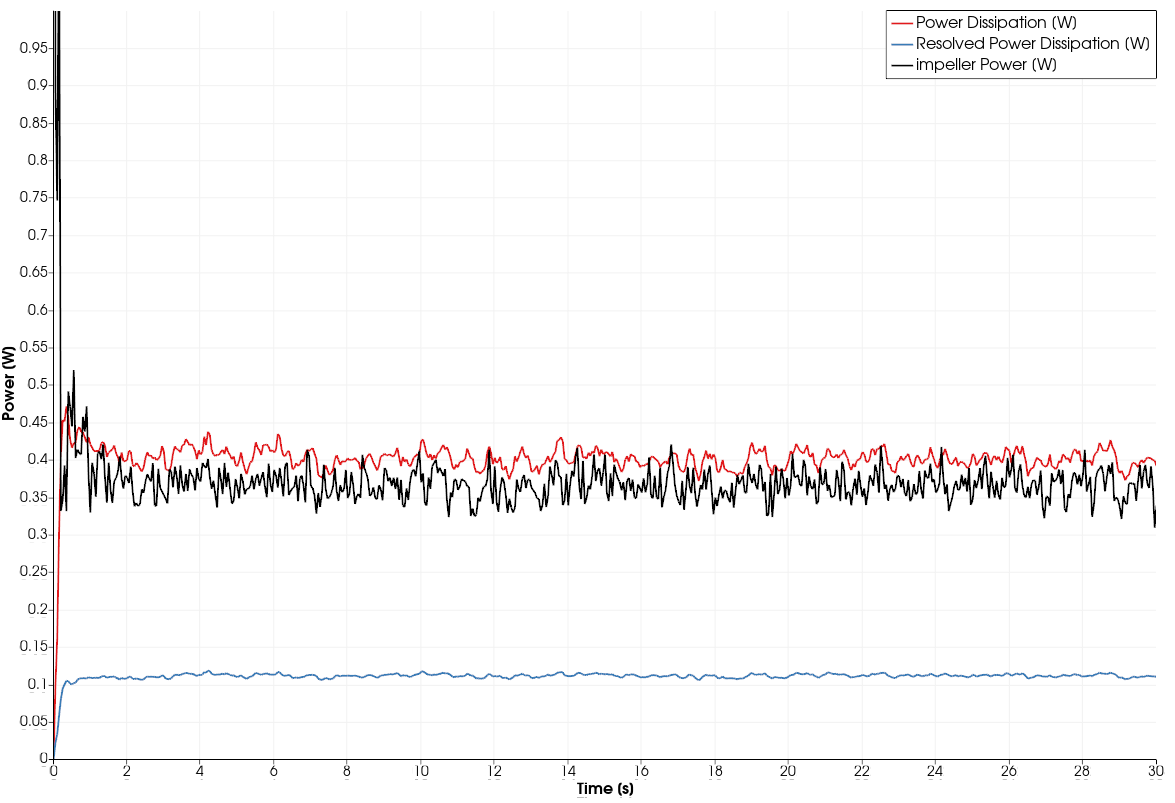The width and height of the screenshot is (1175, 803).
Task: Click the black line sample in the legend
Action: 901,65
